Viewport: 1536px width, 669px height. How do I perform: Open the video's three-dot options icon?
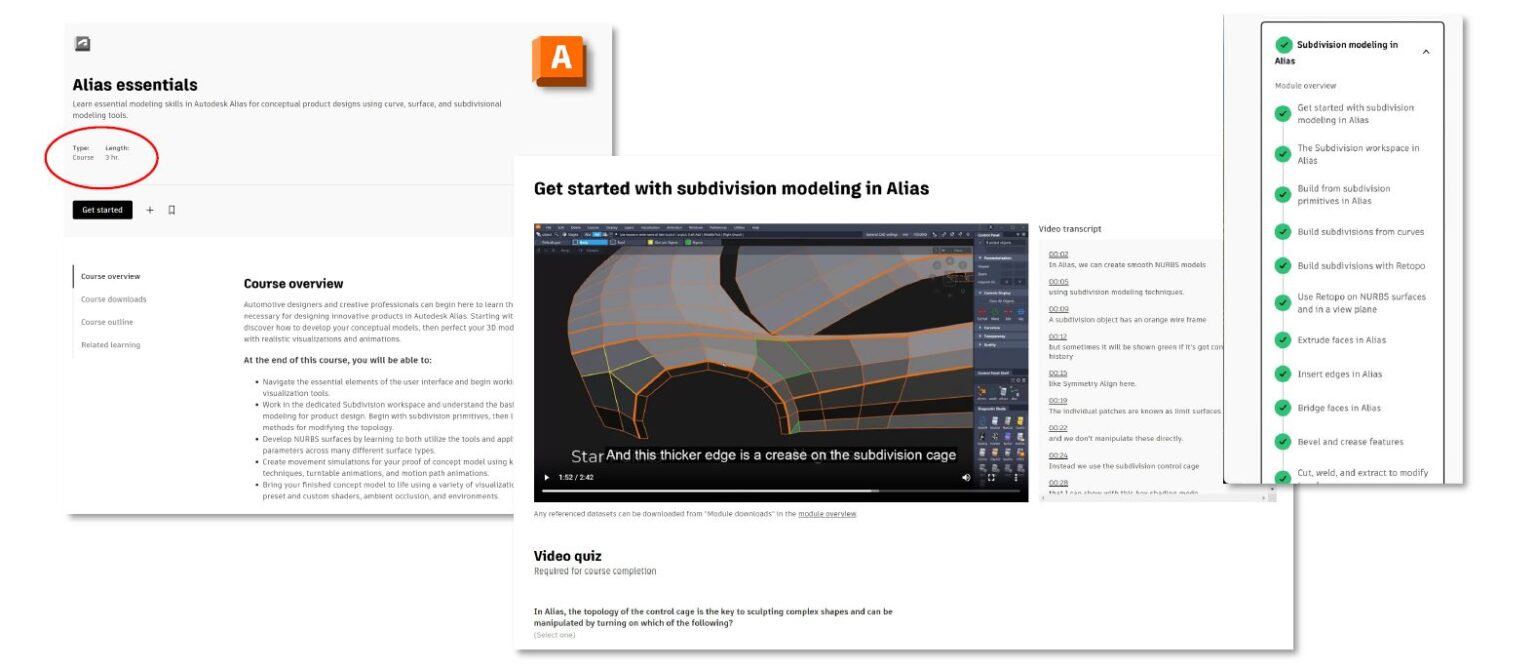pos(1015,476)
